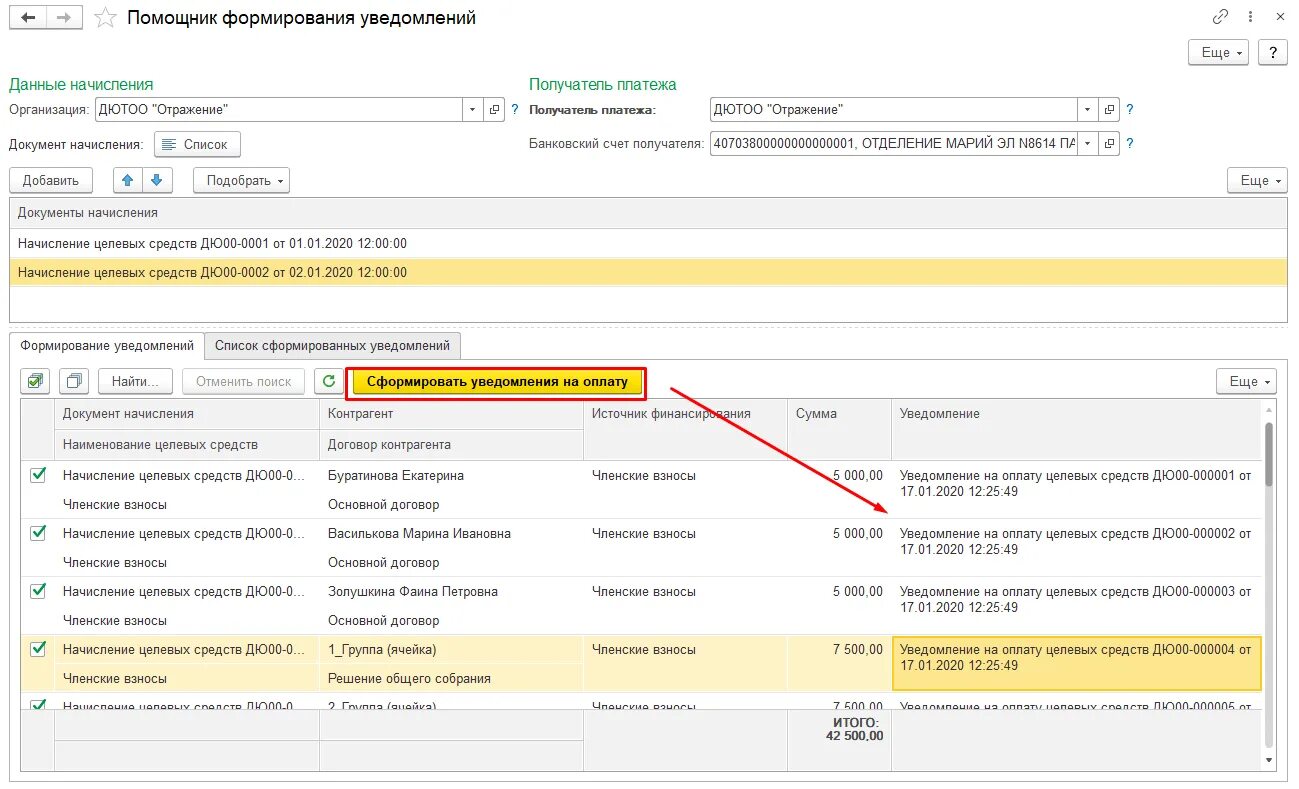Click the Найти... button
Viewport: 1299px width, 789px height.
pyautogui.click(x=135, y=381)
